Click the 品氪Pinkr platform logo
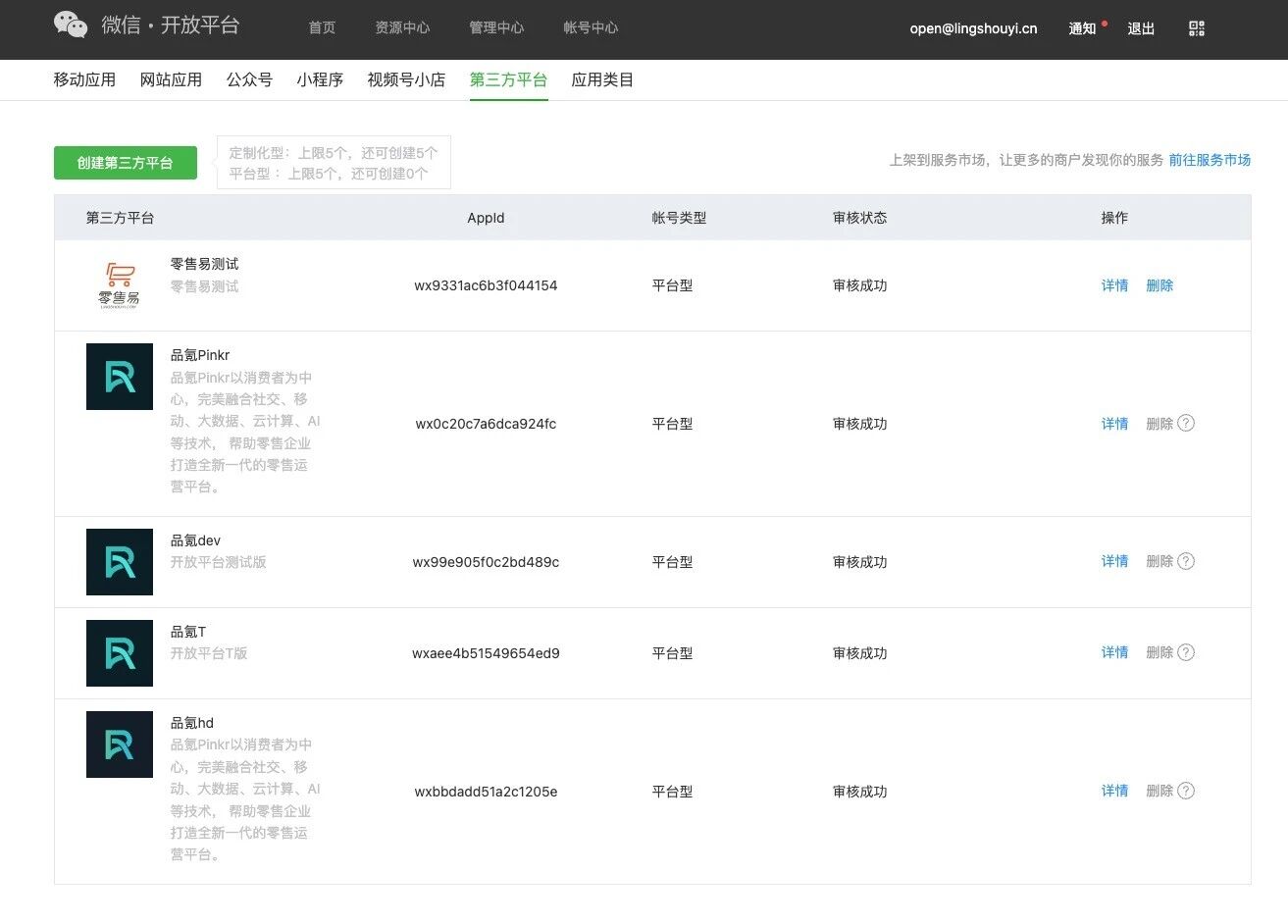 [x=120, y=377]
